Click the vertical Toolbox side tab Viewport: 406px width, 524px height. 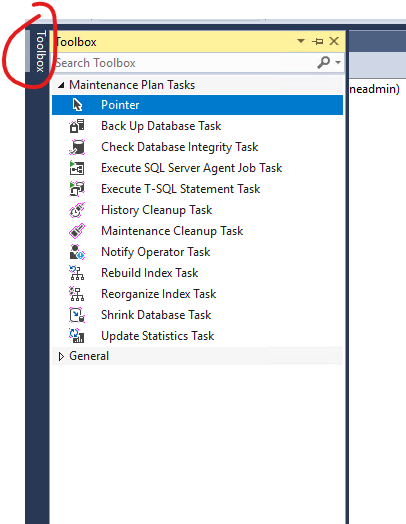40,51
